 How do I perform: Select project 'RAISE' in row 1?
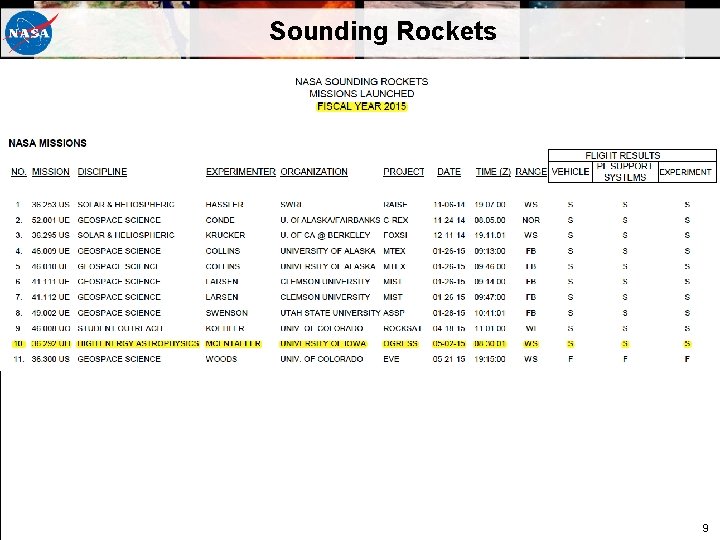pos(395,204)
